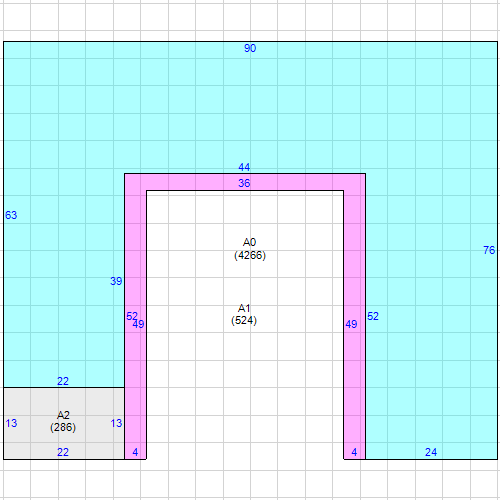Select the "52" dimension on the left pink wall
500x500 pixels.
(x=132, y=316)
